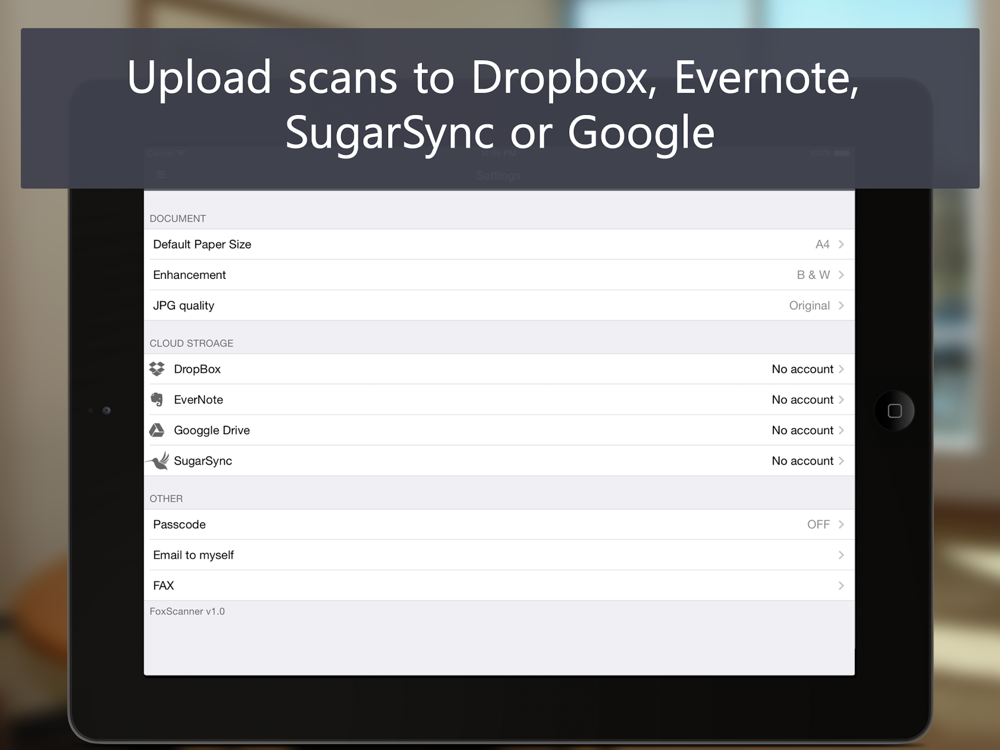Expand chevron in the SugarSync row
Image resolution: width=1000 pixels, height=750 pixels.
point(841,460)
